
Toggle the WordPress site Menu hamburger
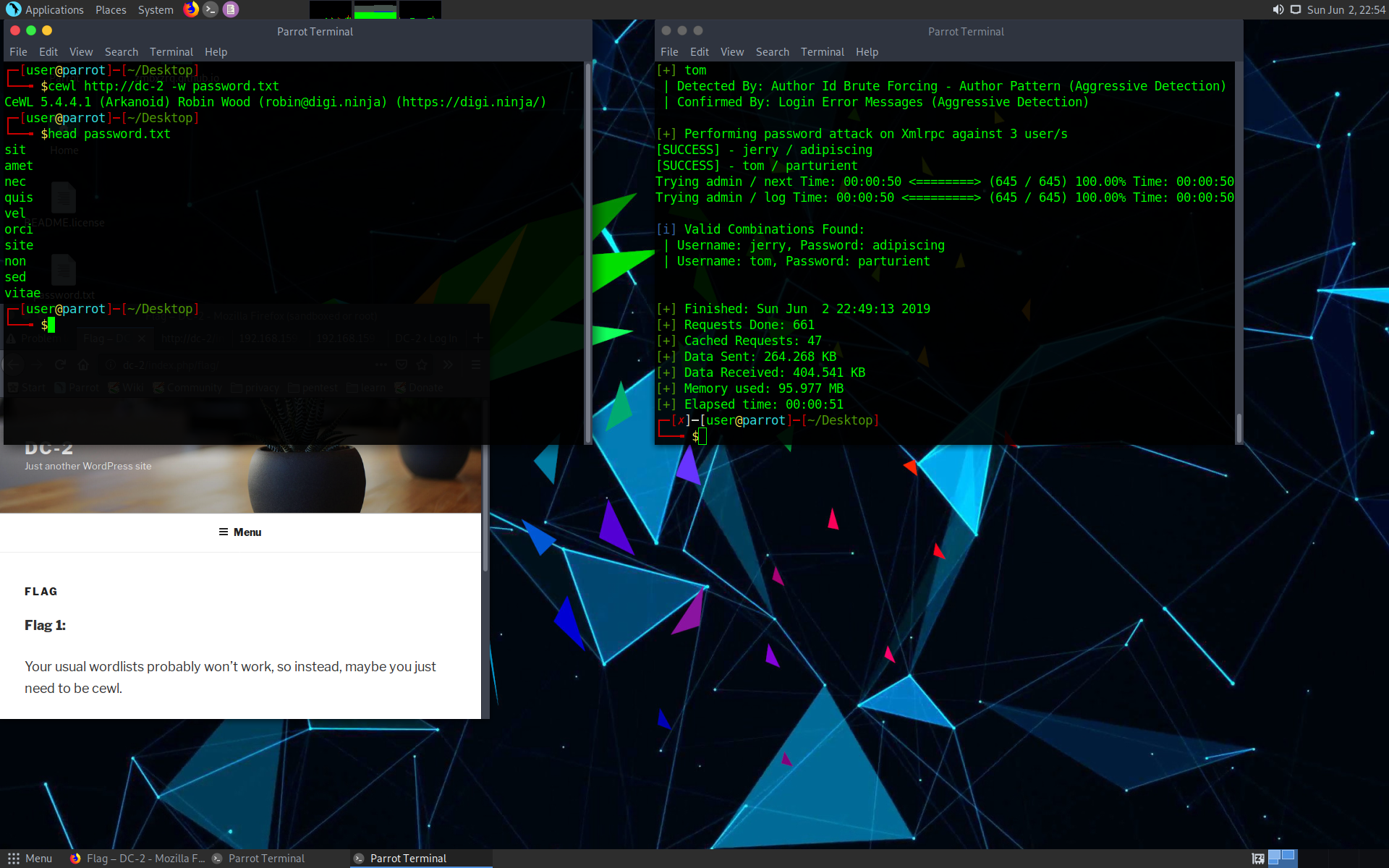pos(240,532)
